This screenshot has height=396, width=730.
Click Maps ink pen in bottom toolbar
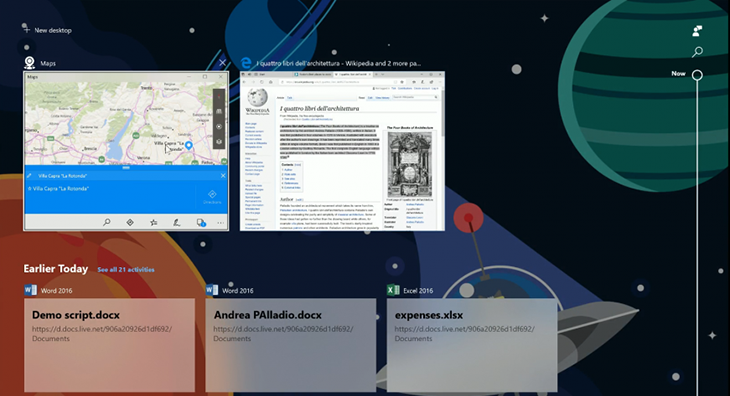(176, 222)
